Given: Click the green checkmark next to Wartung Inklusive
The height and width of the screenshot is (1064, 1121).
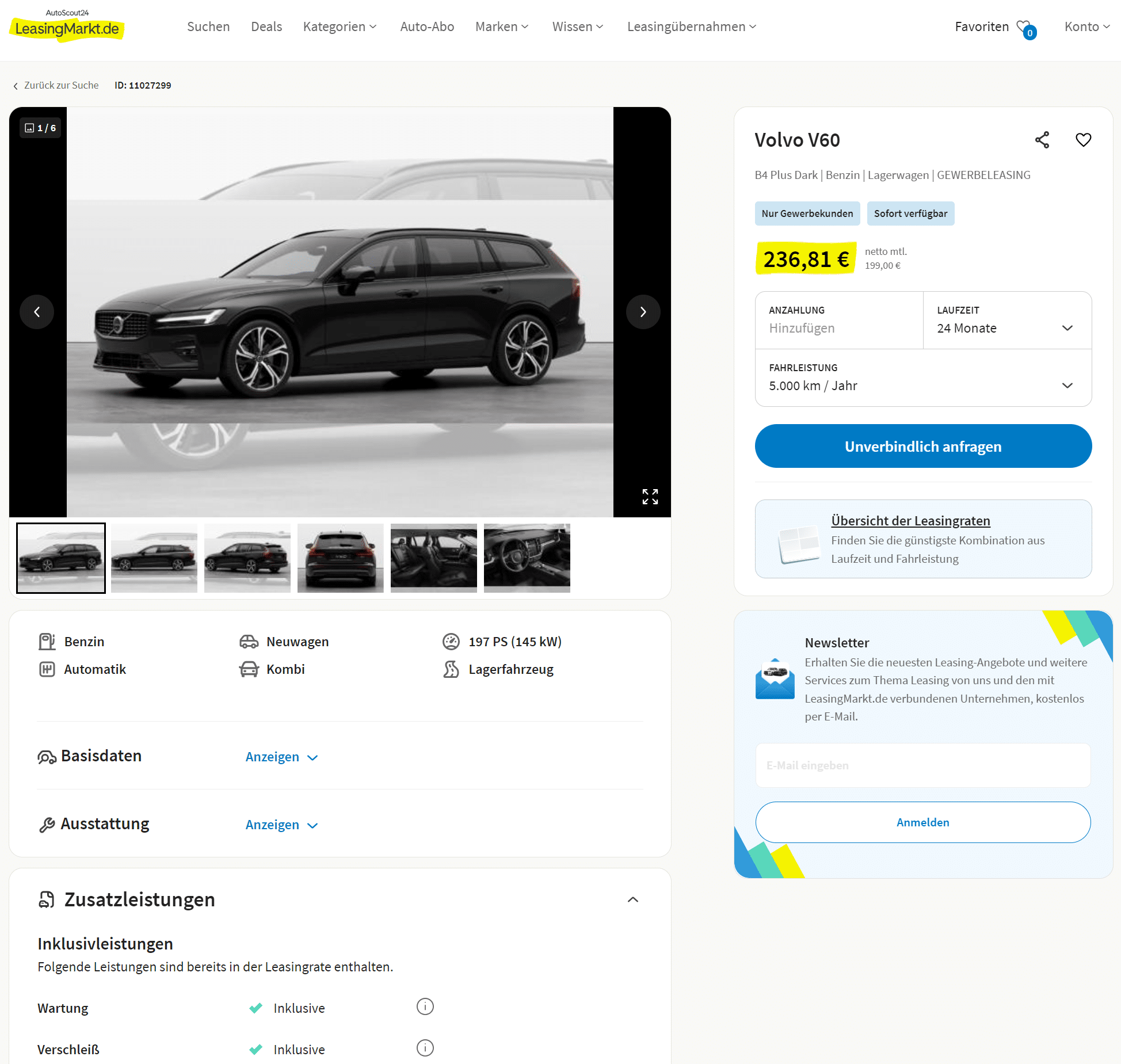Looking at the screenshot, I should (256, 1008).
